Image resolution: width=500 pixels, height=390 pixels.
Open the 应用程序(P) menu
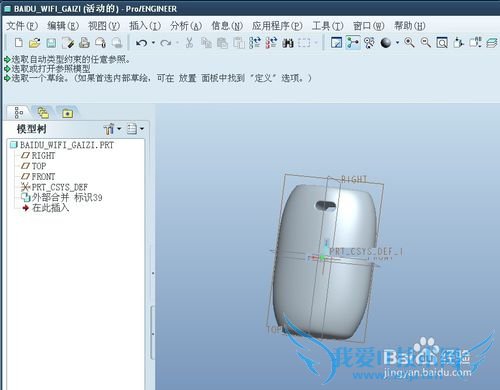pos(277,26)
